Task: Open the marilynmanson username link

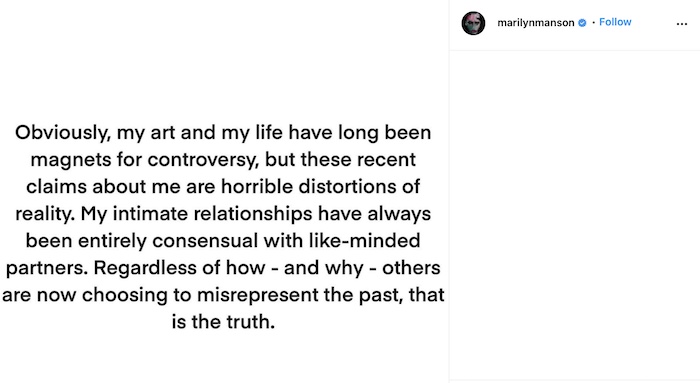Action: click(536, 23)
